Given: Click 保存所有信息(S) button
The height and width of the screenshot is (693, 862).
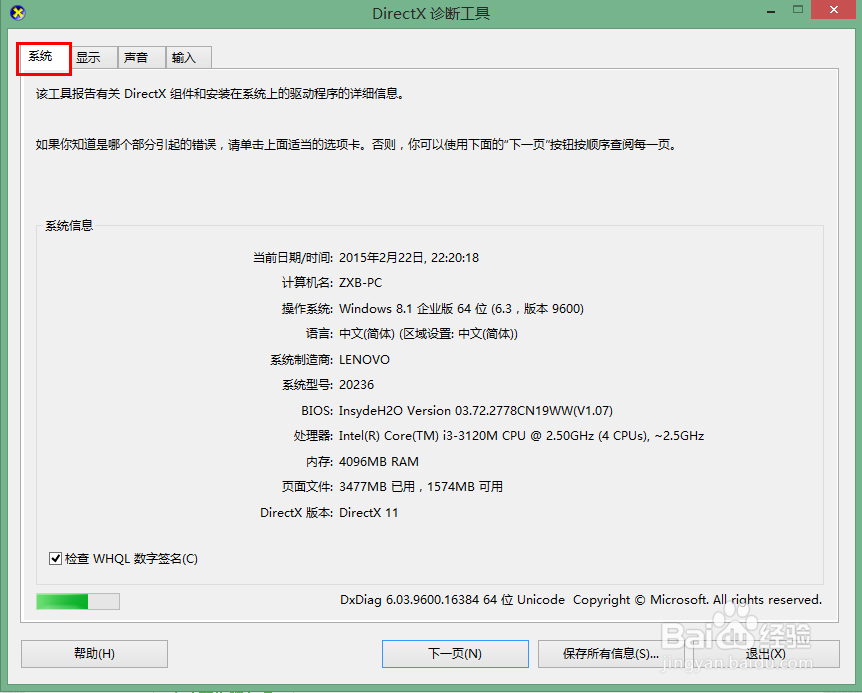Looking at the screenshot, I should pos(611,653).
